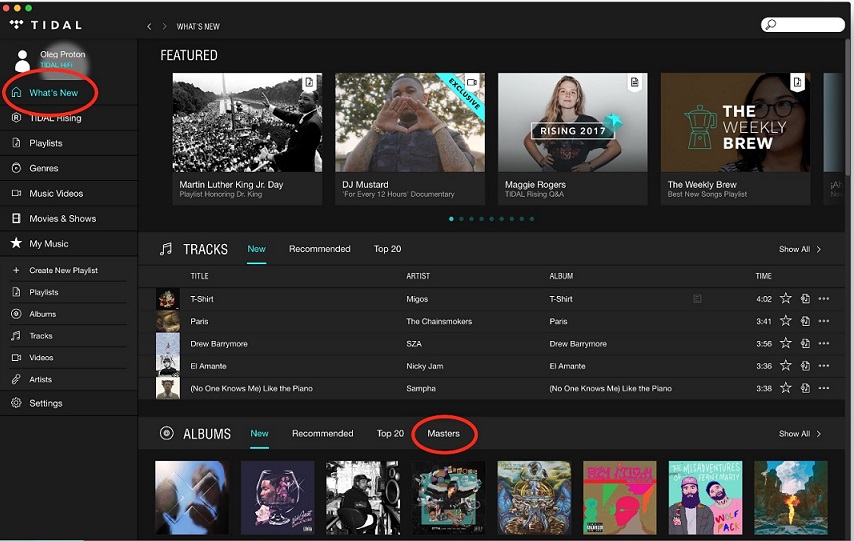Open DJ Mustard documentary card
Screen dimensions: 854x541
(410, 139)
